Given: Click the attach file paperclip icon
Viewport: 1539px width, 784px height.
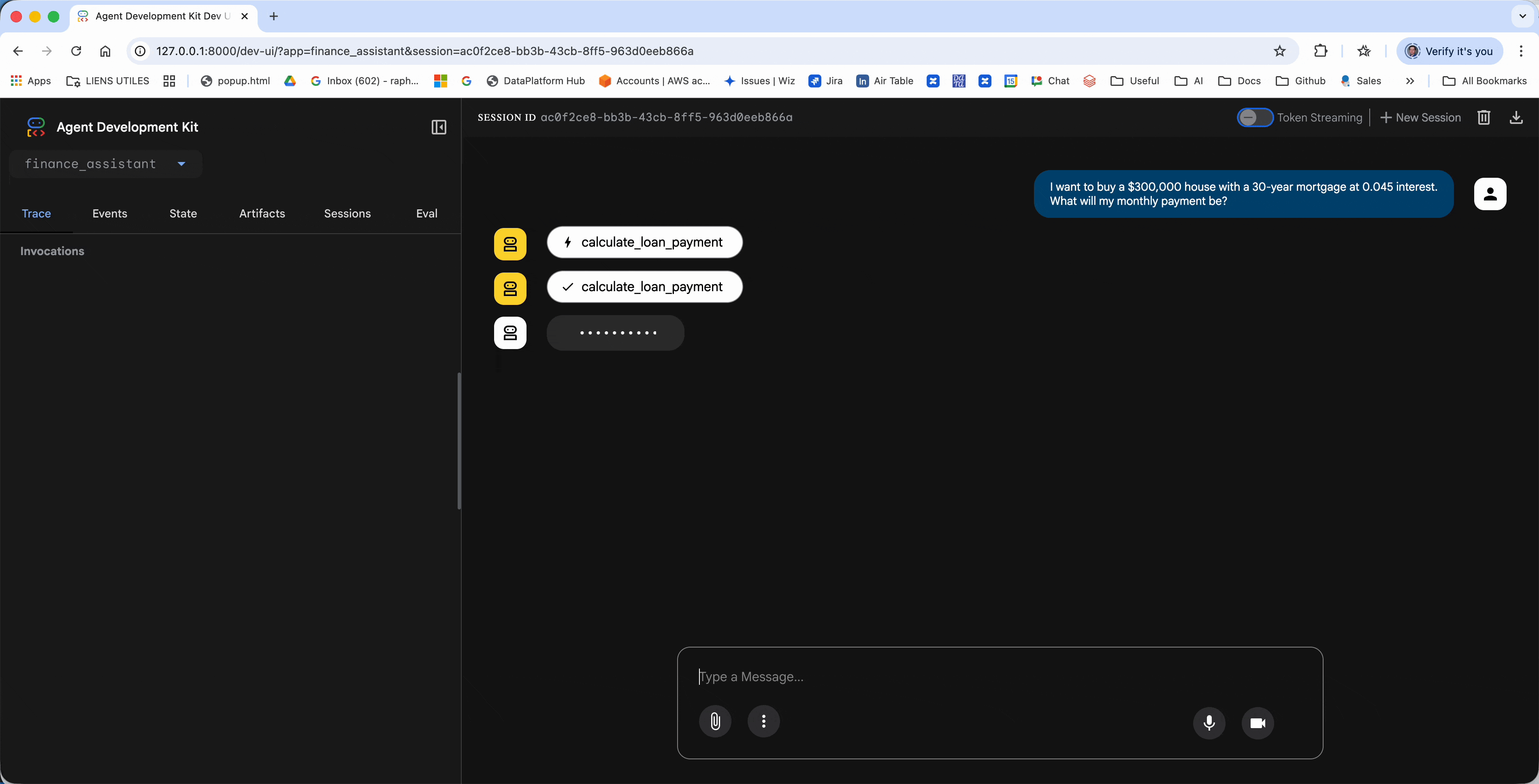Looking at the screenshot, I should click(x=715, y=722).
